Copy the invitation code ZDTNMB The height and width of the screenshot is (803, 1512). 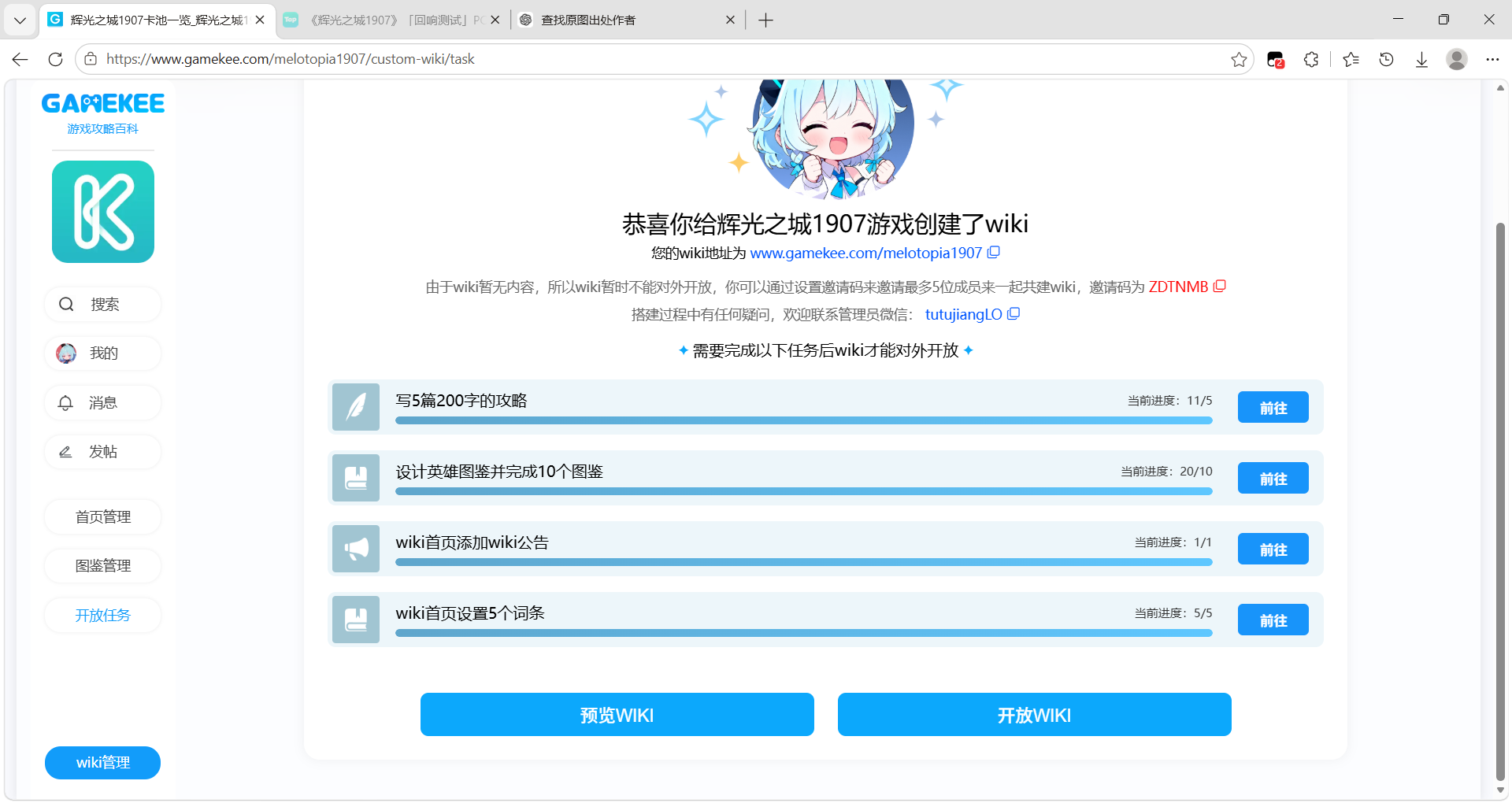tap(1220, 287)
